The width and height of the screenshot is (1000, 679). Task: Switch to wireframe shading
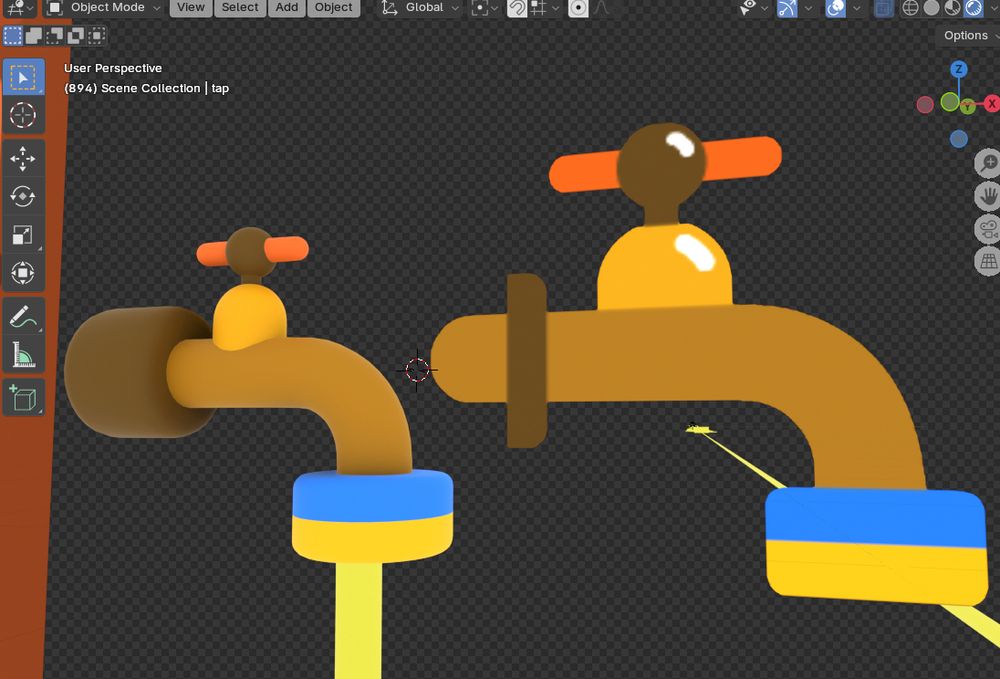coord(910,8)
